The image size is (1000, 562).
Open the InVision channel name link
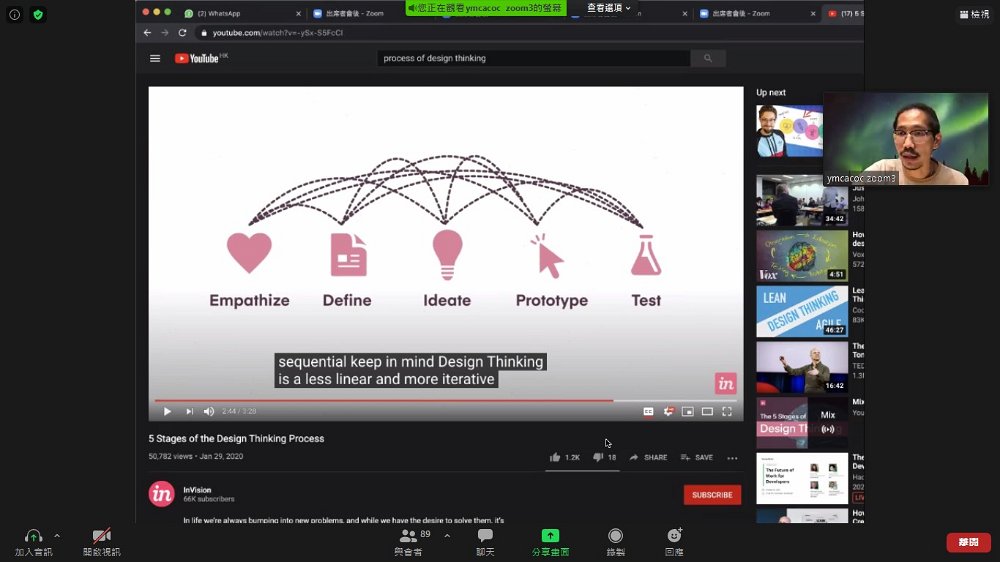[197, 490]
